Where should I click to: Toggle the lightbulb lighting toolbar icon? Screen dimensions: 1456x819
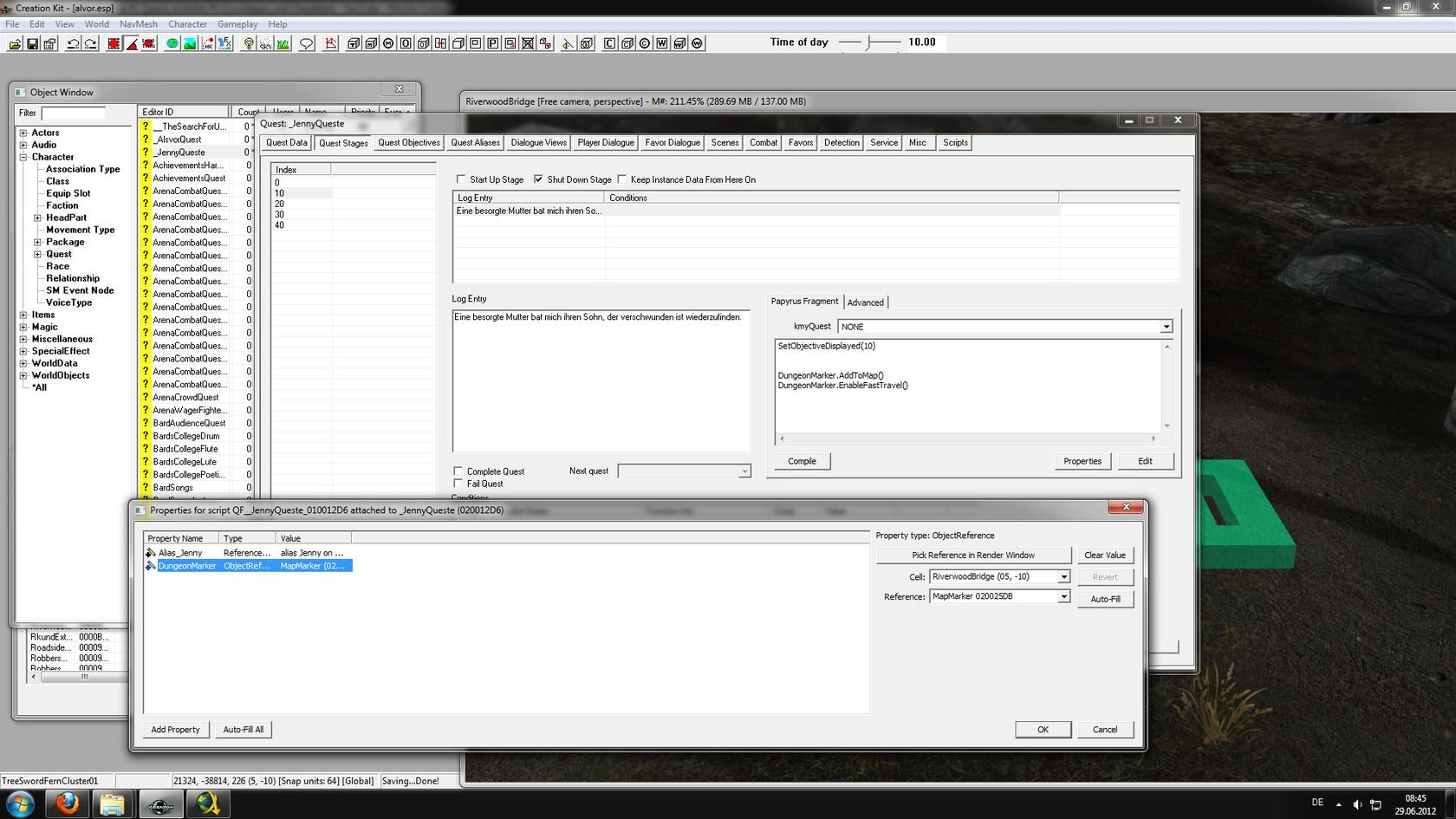pyautogui.click(x=249, y=43)
